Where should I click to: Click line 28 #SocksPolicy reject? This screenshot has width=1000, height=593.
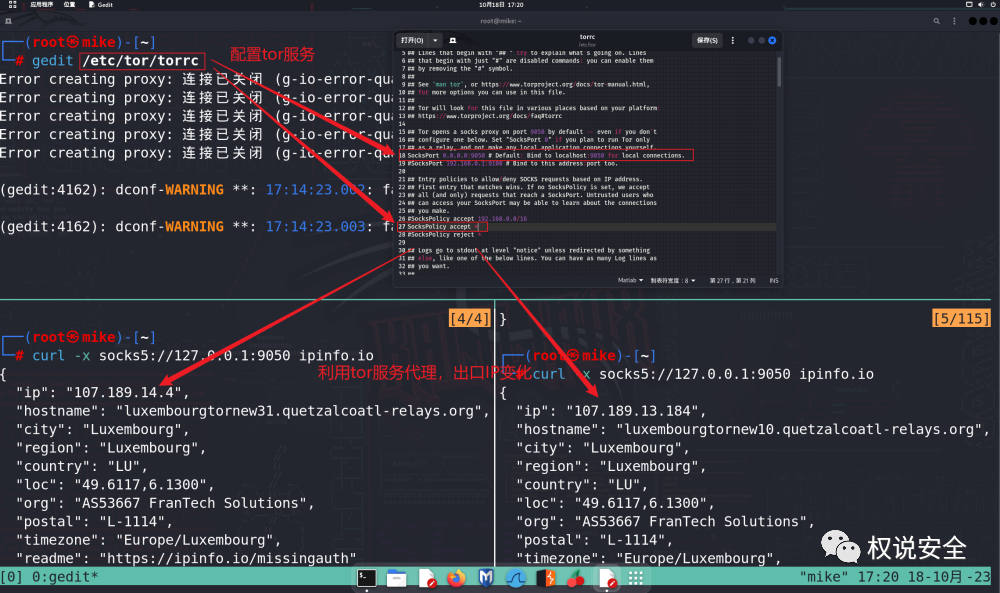(x=443, y=235)
